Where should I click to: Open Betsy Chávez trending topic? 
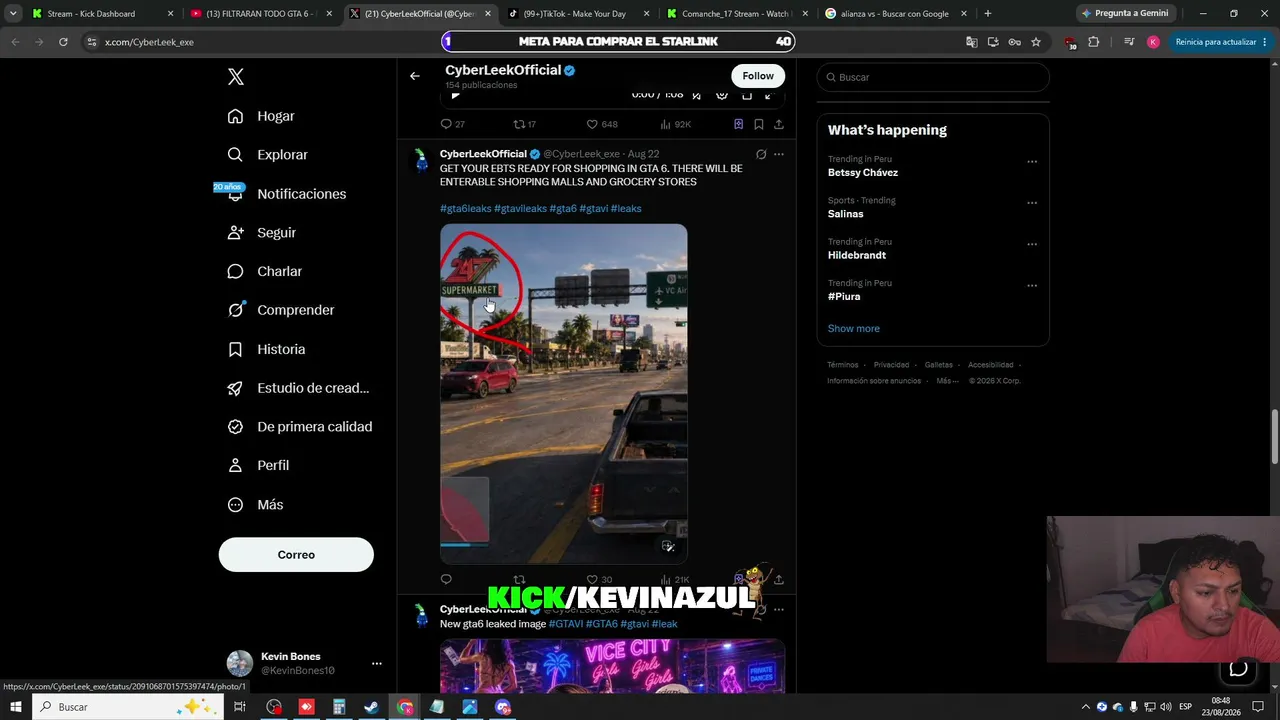(863, 172)
